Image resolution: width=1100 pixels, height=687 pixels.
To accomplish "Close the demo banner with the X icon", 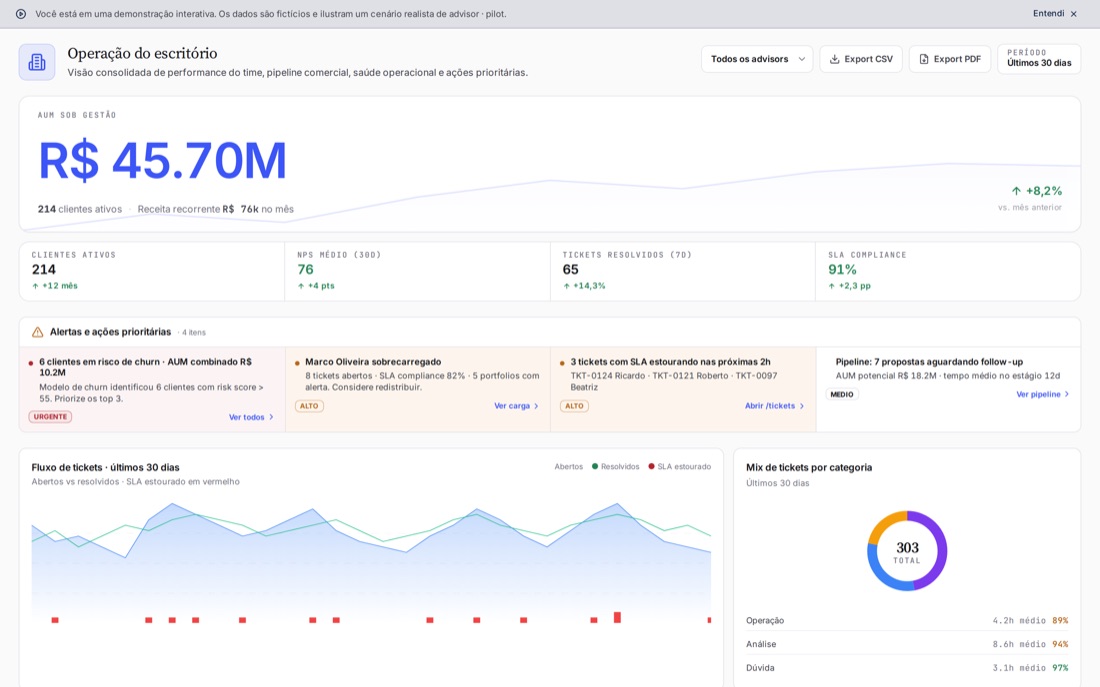I will point(1073,14).
